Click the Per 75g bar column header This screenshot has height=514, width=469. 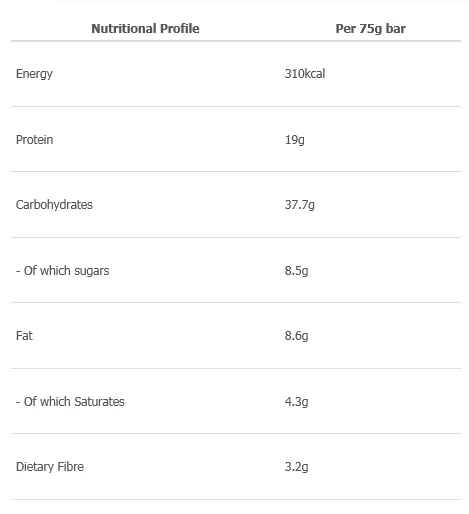370,29
